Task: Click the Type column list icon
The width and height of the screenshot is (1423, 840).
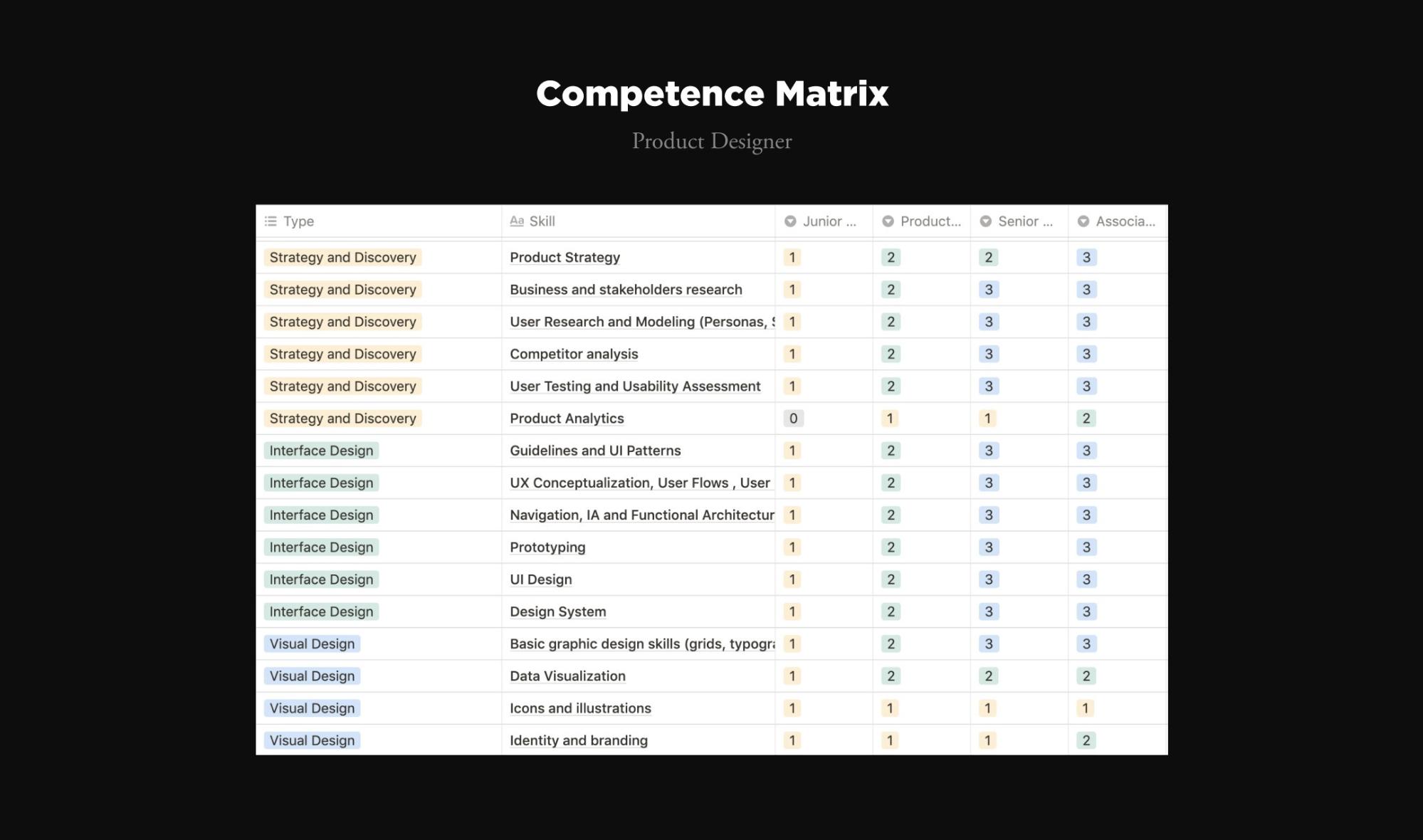Action: (271, 221)
